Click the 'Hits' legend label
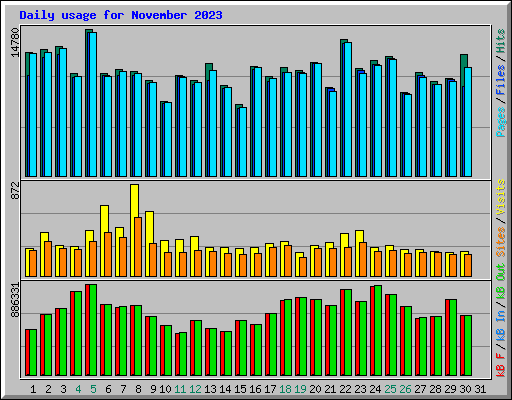The width and height of the screenshot is (512, 400). [x=501, y=41]
